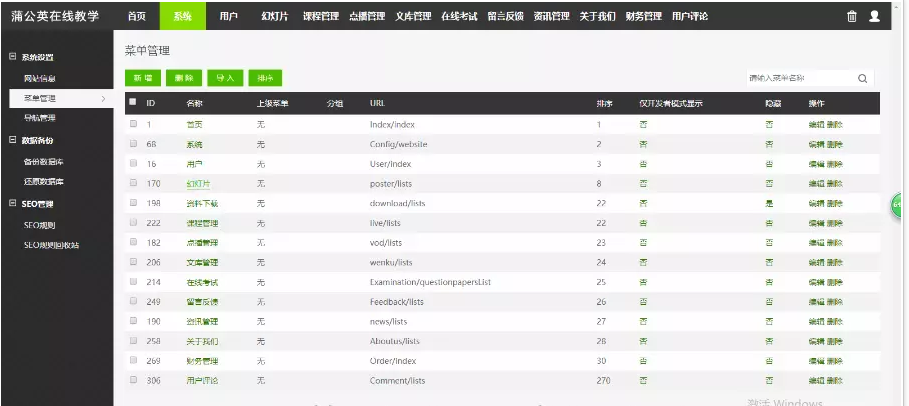Click the 蒲公英在线教学 site title
Image resolution: width=909 pixels, height=406 pixels.
[x=54, y=16]
